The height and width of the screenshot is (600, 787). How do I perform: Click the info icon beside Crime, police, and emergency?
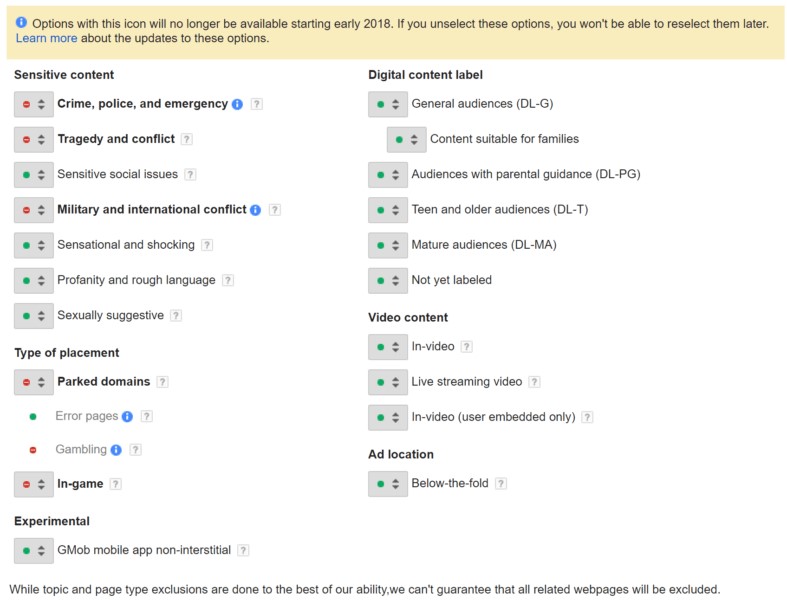[237, 104]
